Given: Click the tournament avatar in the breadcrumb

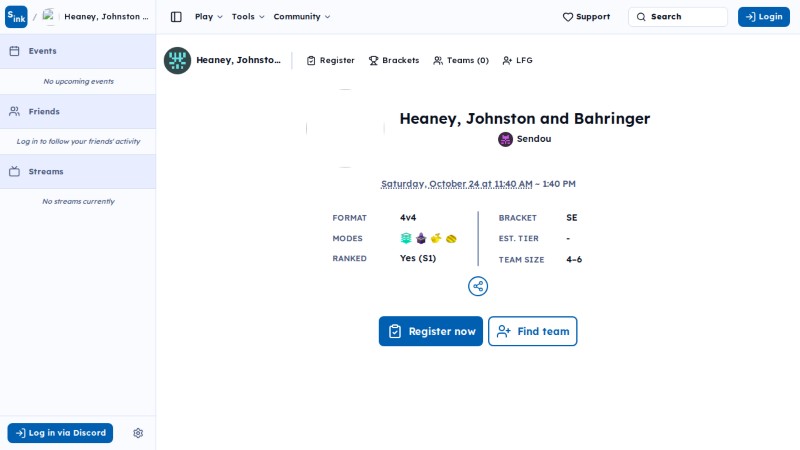Looking at the screenshot, I should (49, 16).
